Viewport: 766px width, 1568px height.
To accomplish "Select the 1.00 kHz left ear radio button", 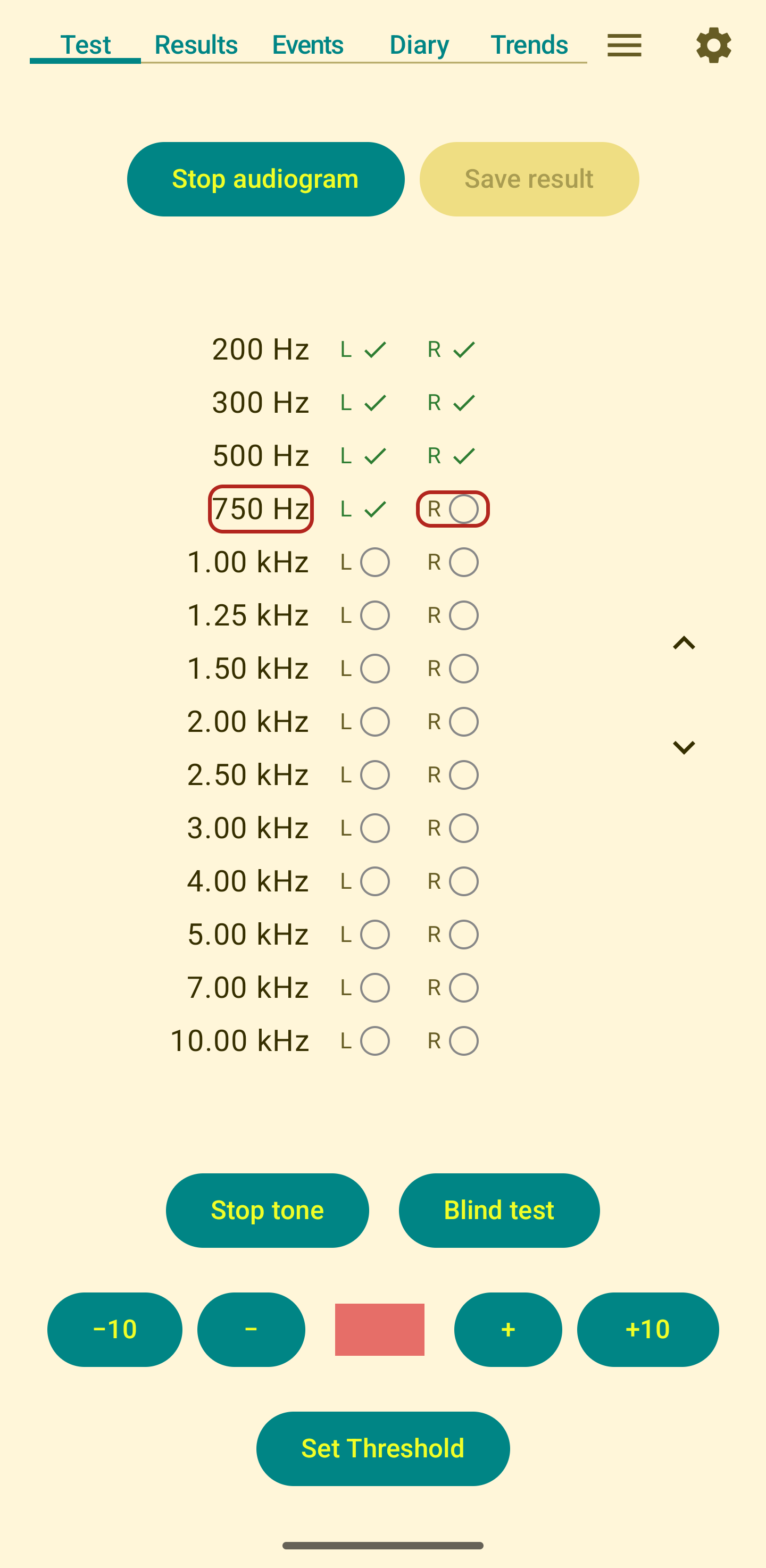I will click(x=374, y=562).
